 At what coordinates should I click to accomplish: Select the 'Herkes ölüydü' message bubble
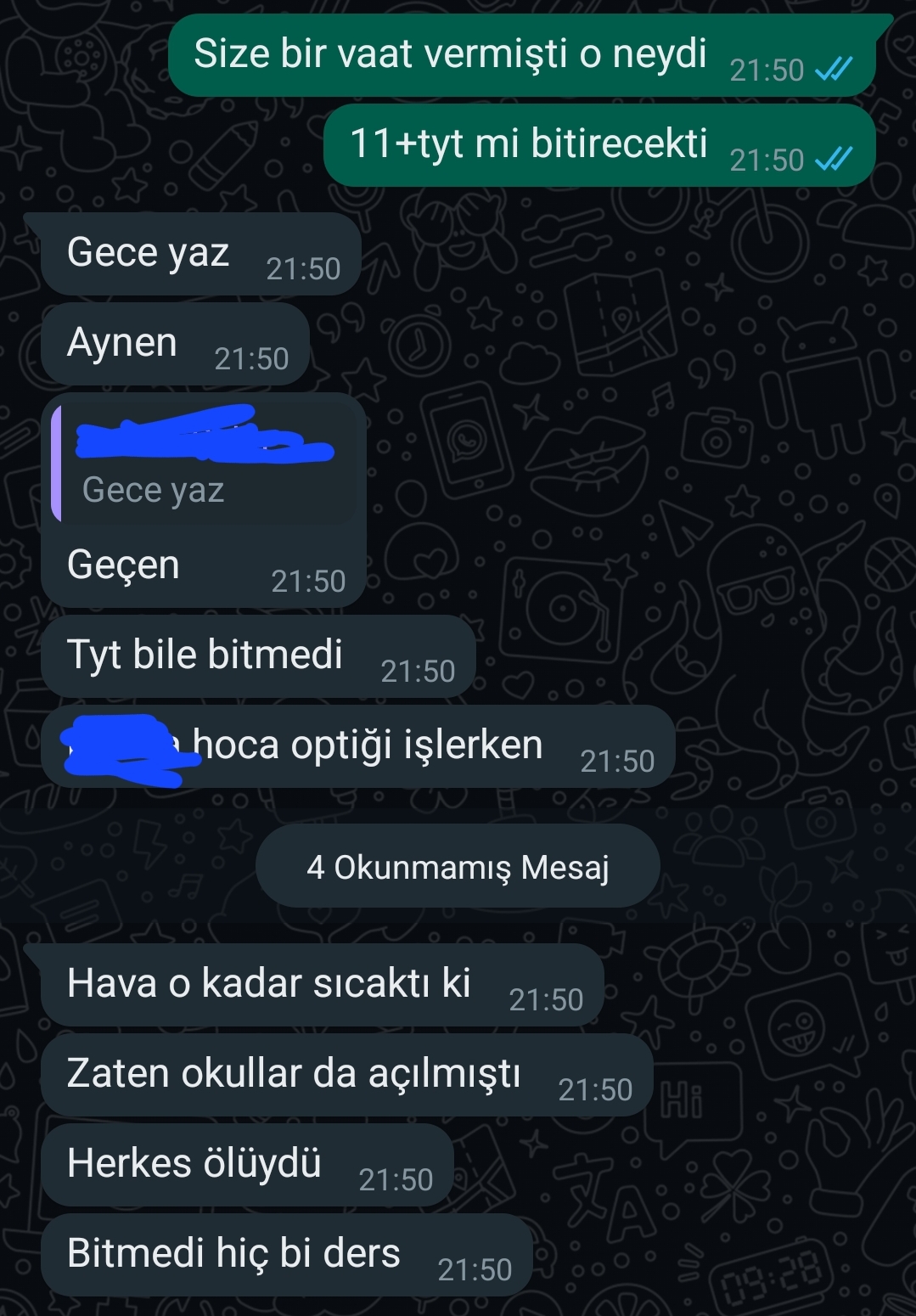[x=247, y=1165]
